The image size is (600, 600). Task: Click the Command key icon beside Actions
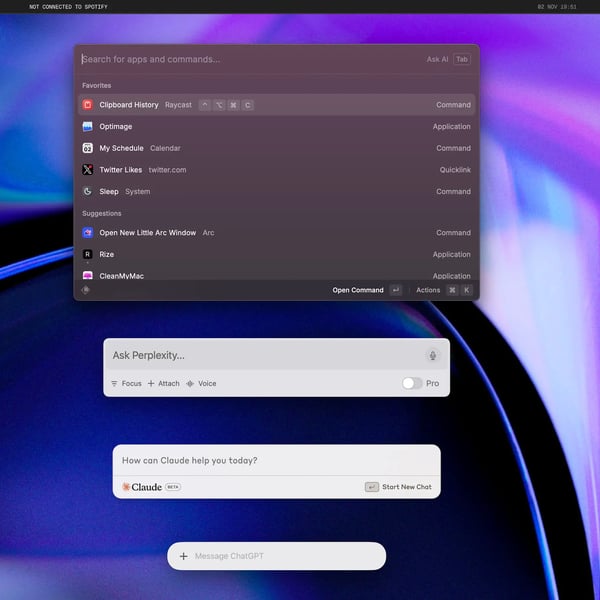coord(452,290)
